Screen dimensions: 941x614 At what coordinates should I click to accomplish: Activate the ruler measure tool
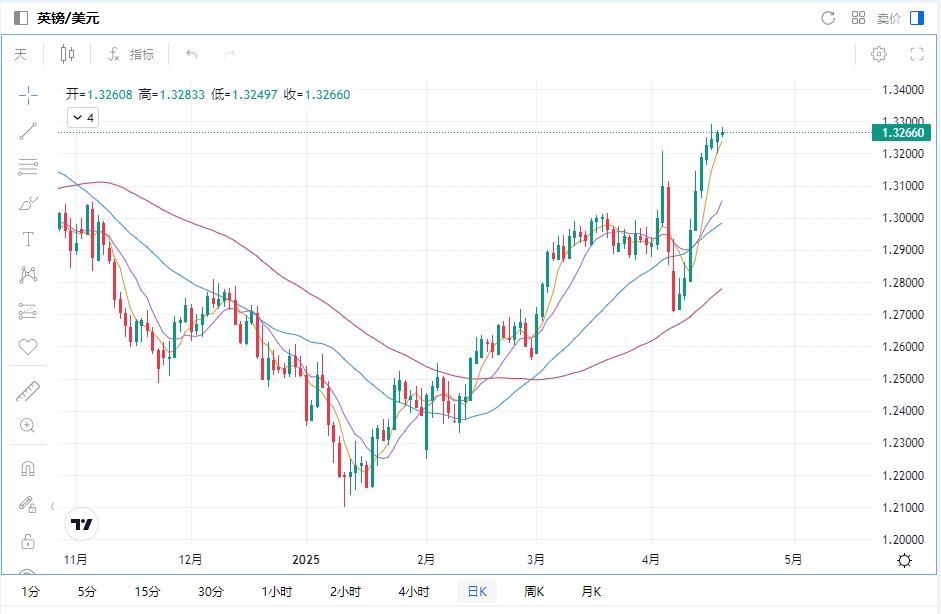[28, 391]
